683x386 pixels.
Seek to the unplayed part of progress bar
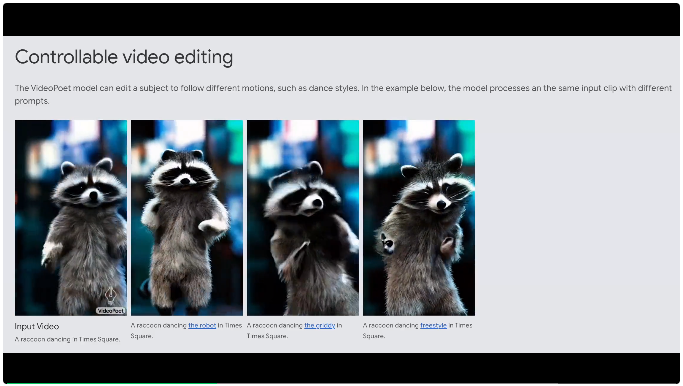click(x=448, y=384)
